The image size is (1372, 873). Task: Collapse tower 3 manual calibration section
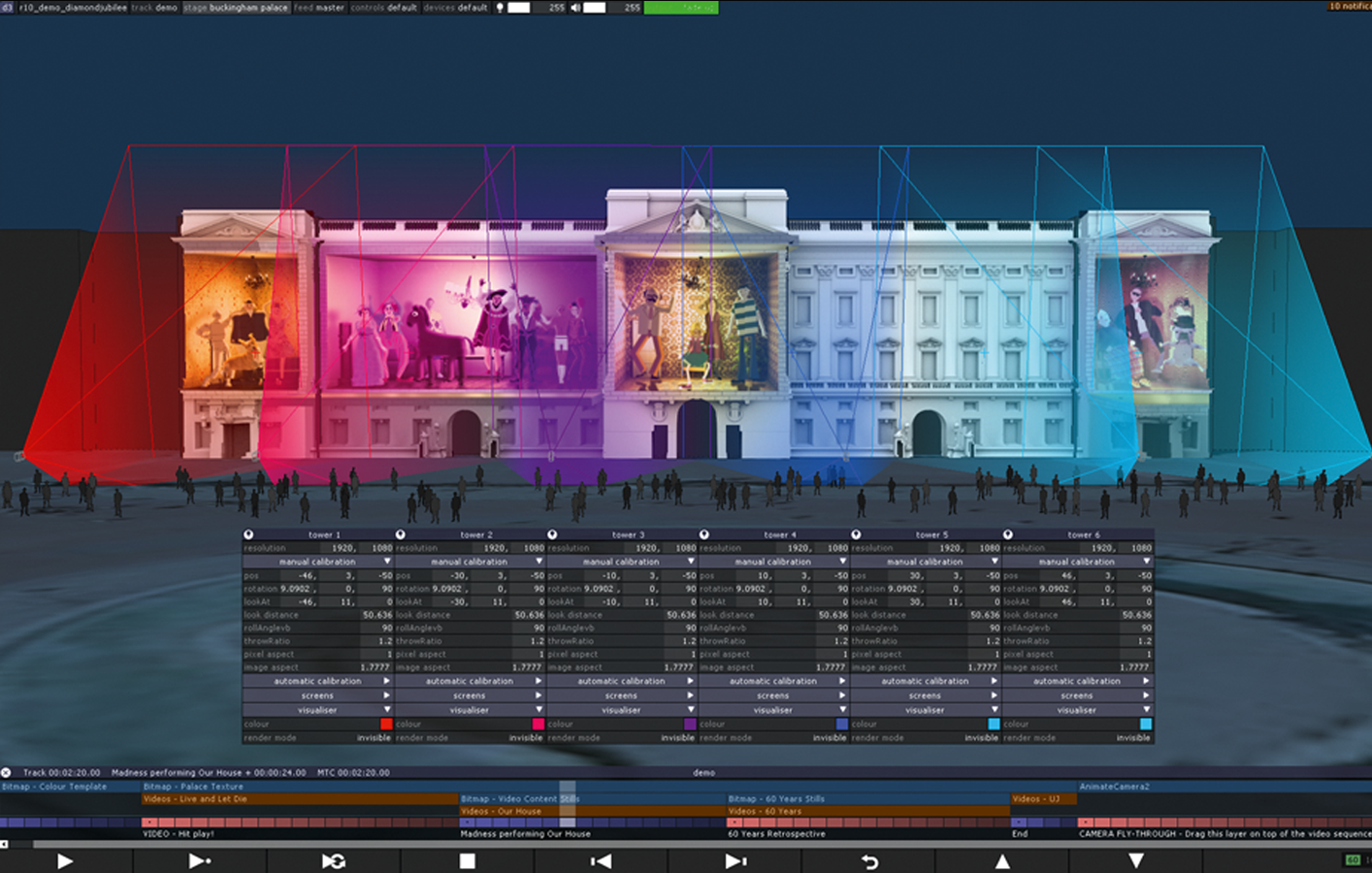click(621, 562)
